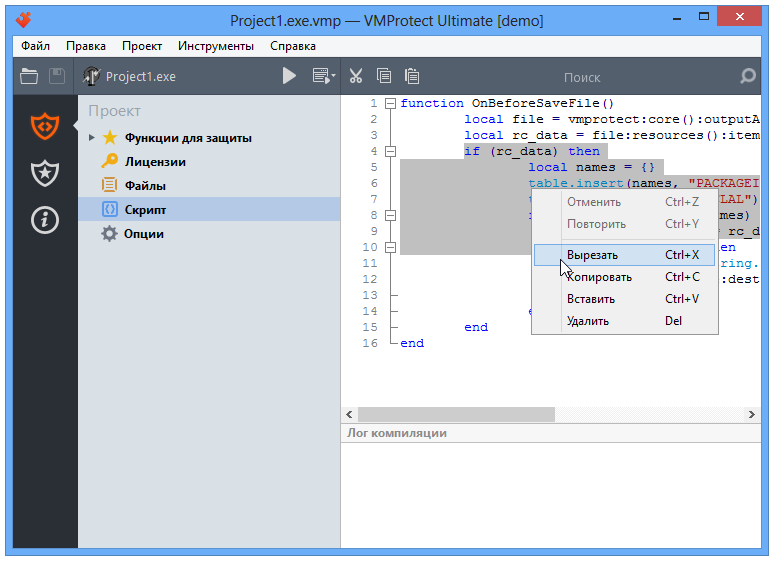The image size is (774, 561).
Task: Click the key icon beside Лицензии
Action: (110, 161)
